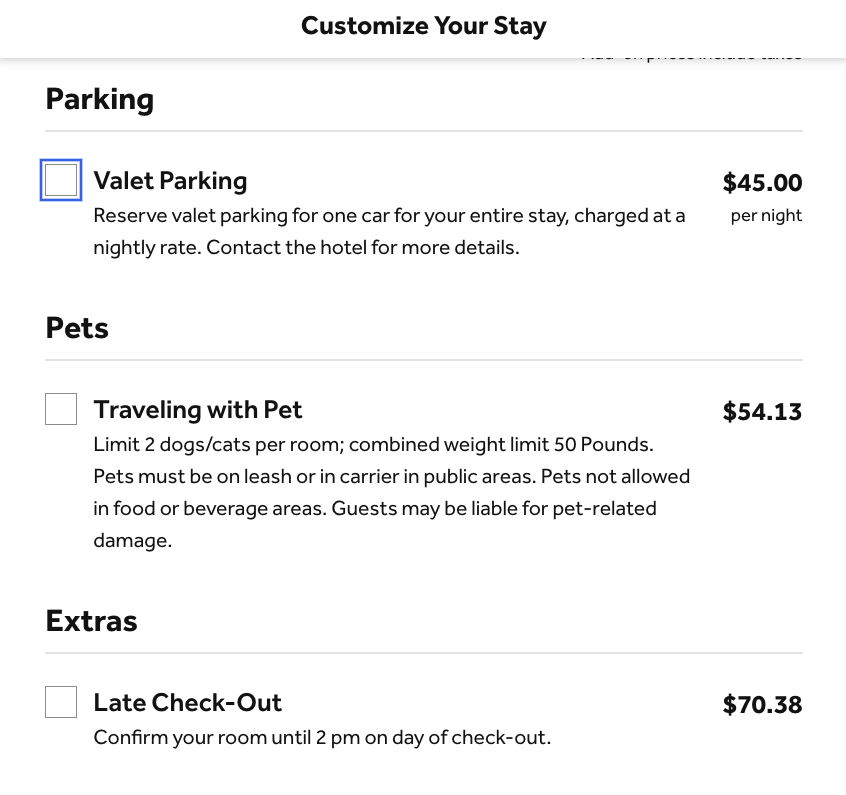Click the Extras section heading
Screen dimensions: 846x795
(x=91, y=620)
